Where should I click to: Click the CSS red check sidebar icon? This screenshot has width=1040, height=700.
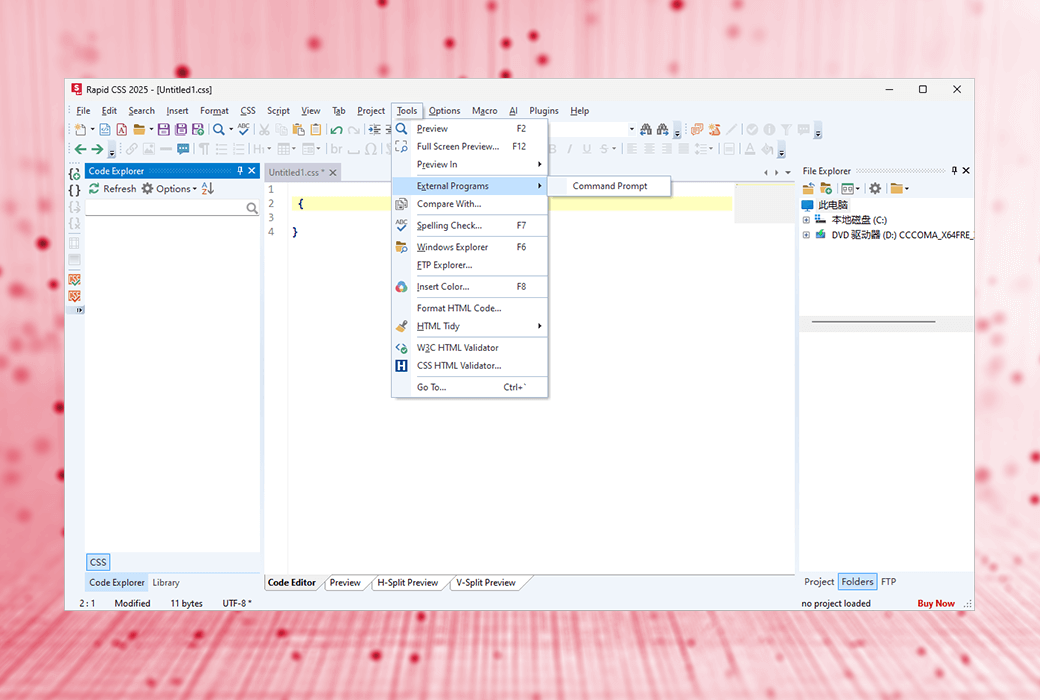coord(74,296)
